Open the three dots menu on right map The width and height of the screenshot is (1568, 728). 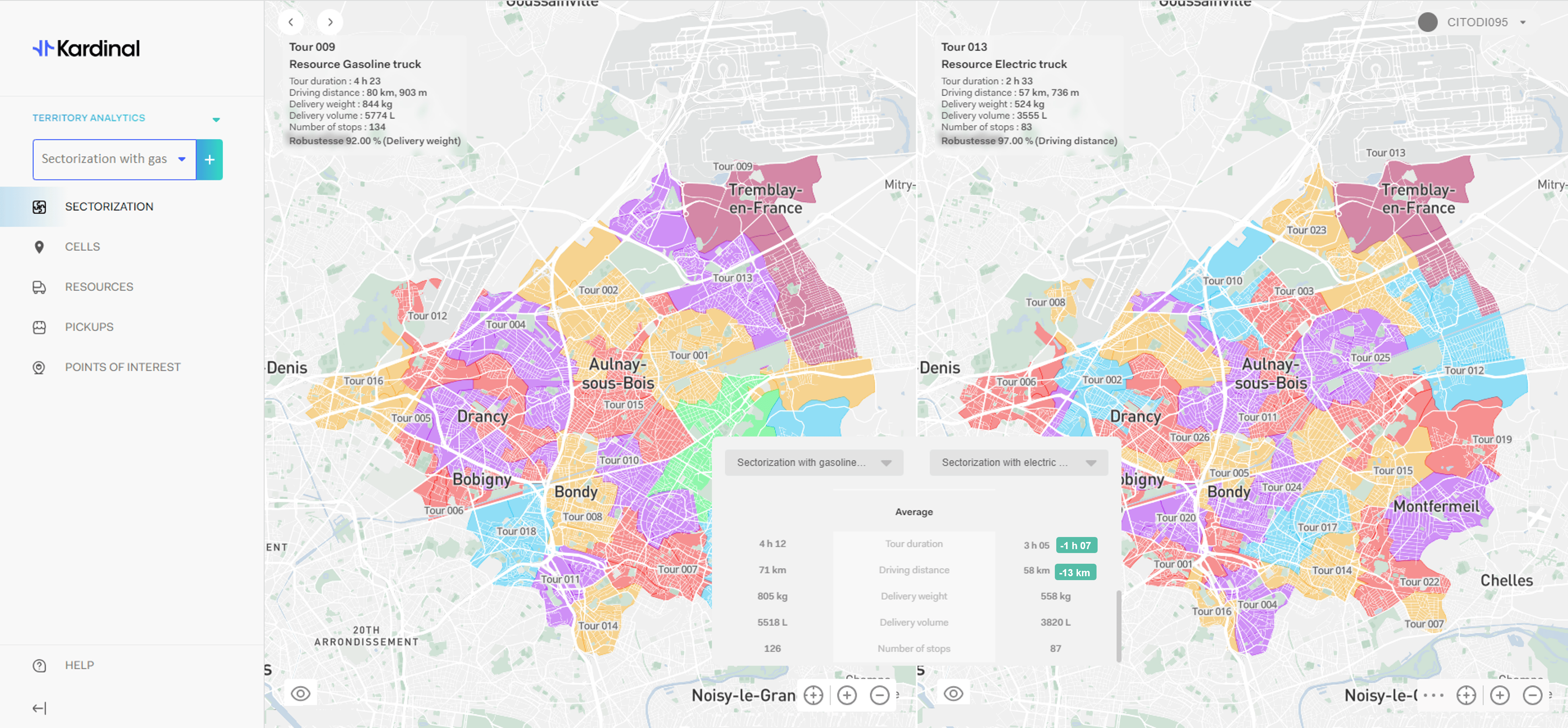[1433, 695]
